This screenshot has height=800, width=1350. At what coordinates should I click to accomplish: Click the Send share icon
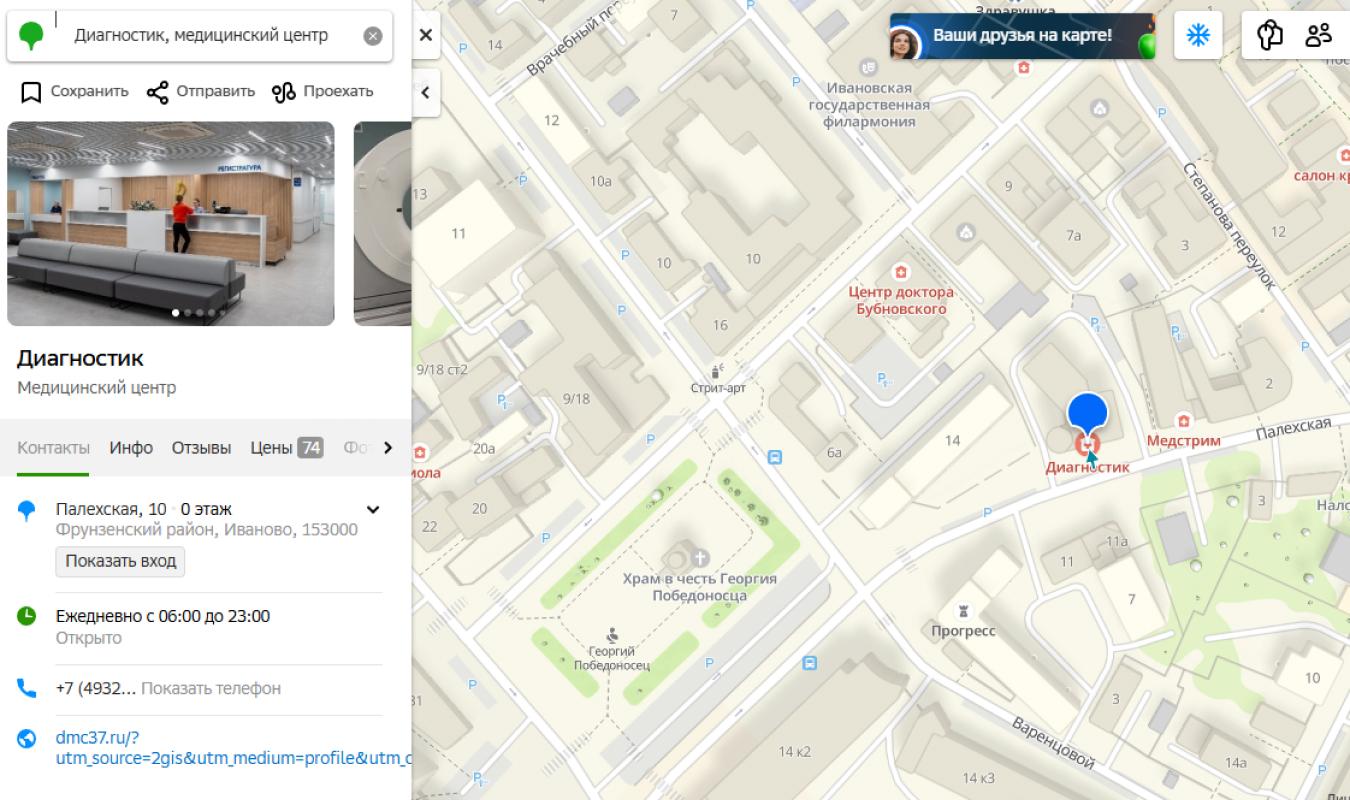(157, 92)
